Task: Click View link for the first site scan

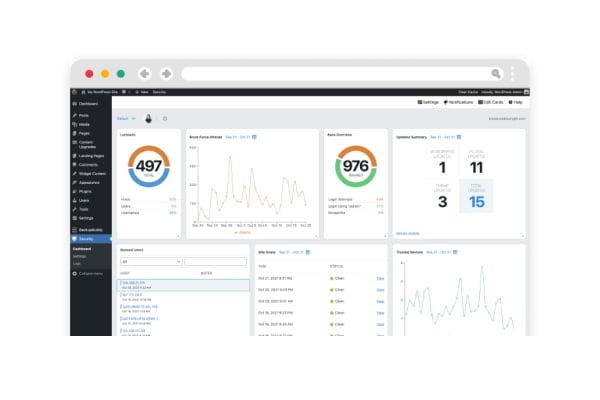Action: tap(380, 277)
